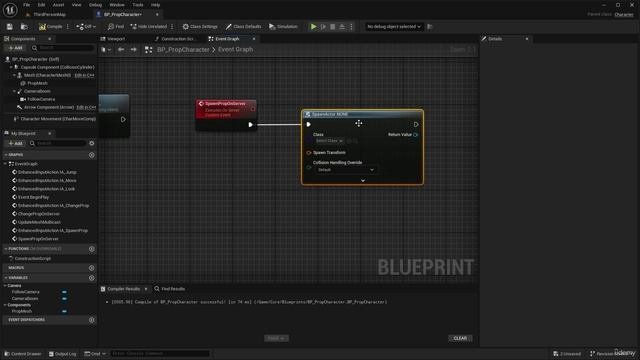Switch to the Viewport tab
The image size is (640, 360).
click(116, 39)
